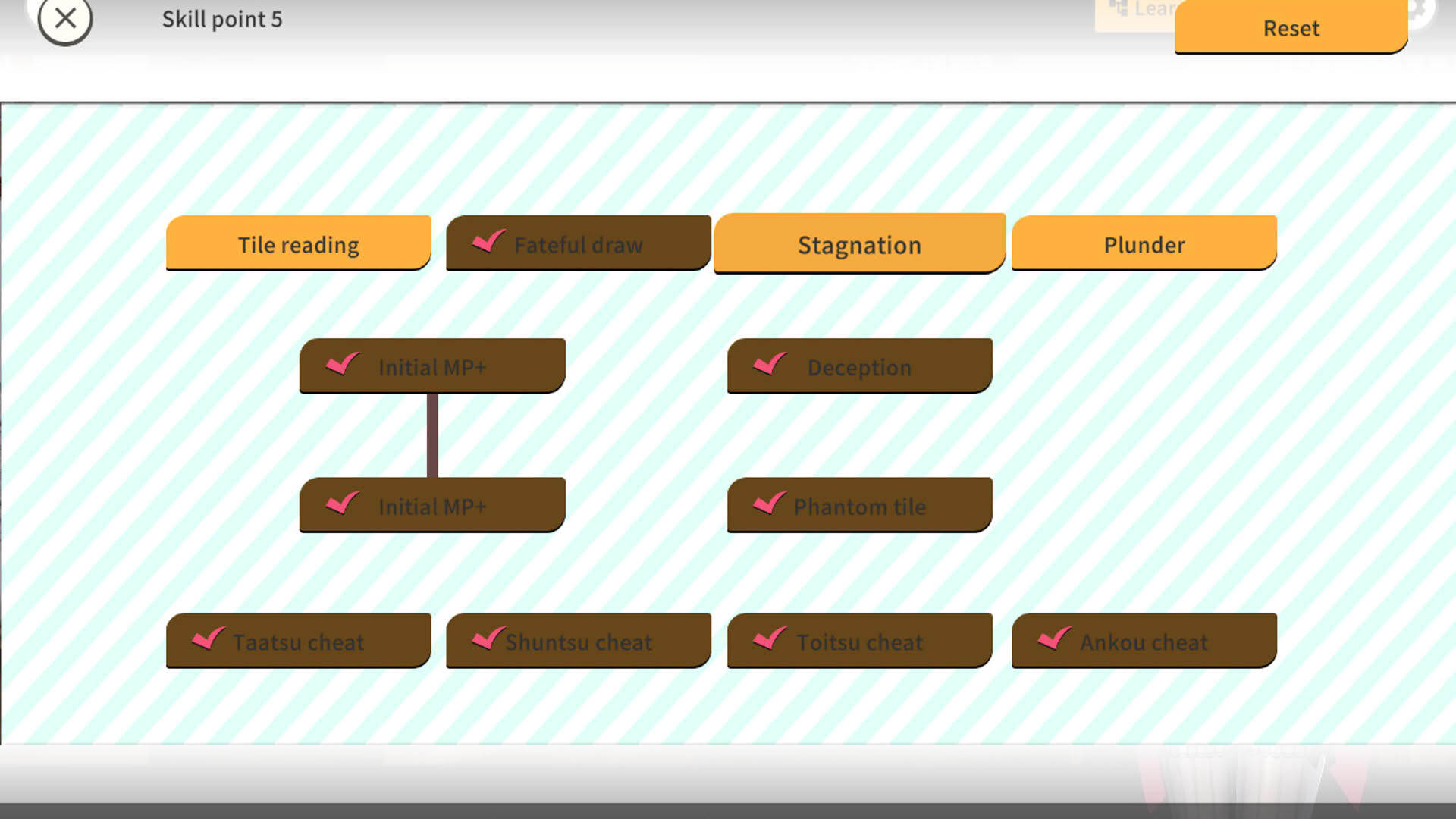
Task: Open the Deception skill node
Action: click(x=860, y=366)
